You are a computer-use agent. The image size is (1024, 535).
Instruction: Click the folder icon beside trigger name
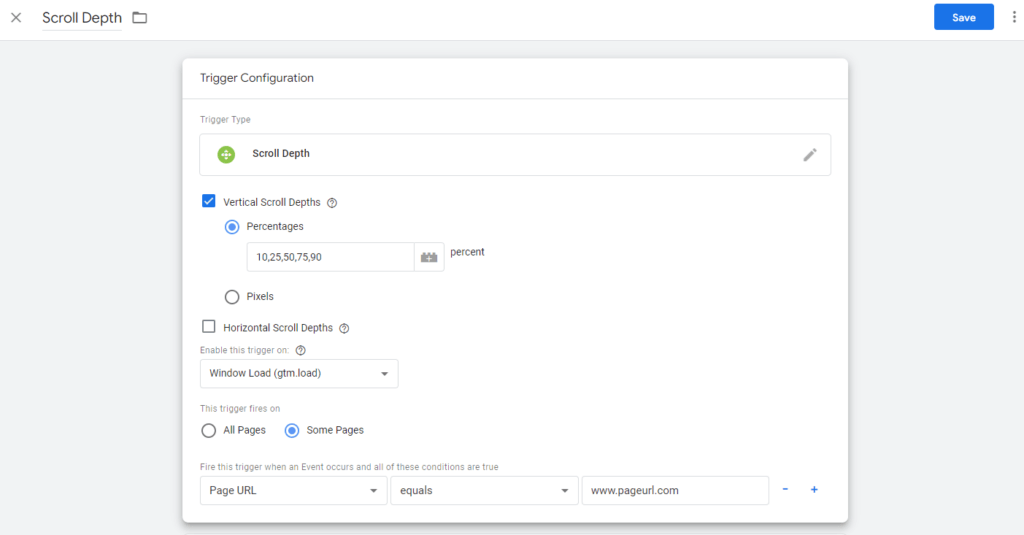[139, 18]
